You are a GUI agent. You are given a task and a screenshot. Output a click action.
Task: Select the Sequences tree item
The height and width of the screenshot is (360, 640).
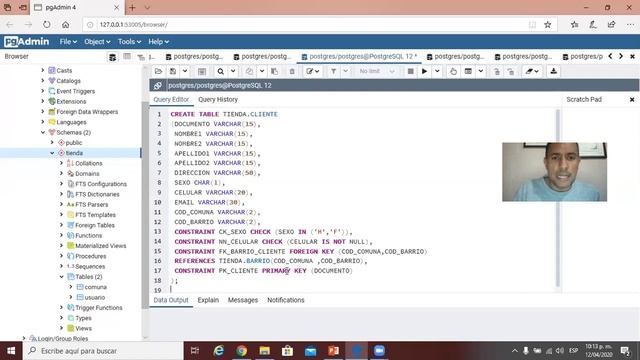(90, 266)
